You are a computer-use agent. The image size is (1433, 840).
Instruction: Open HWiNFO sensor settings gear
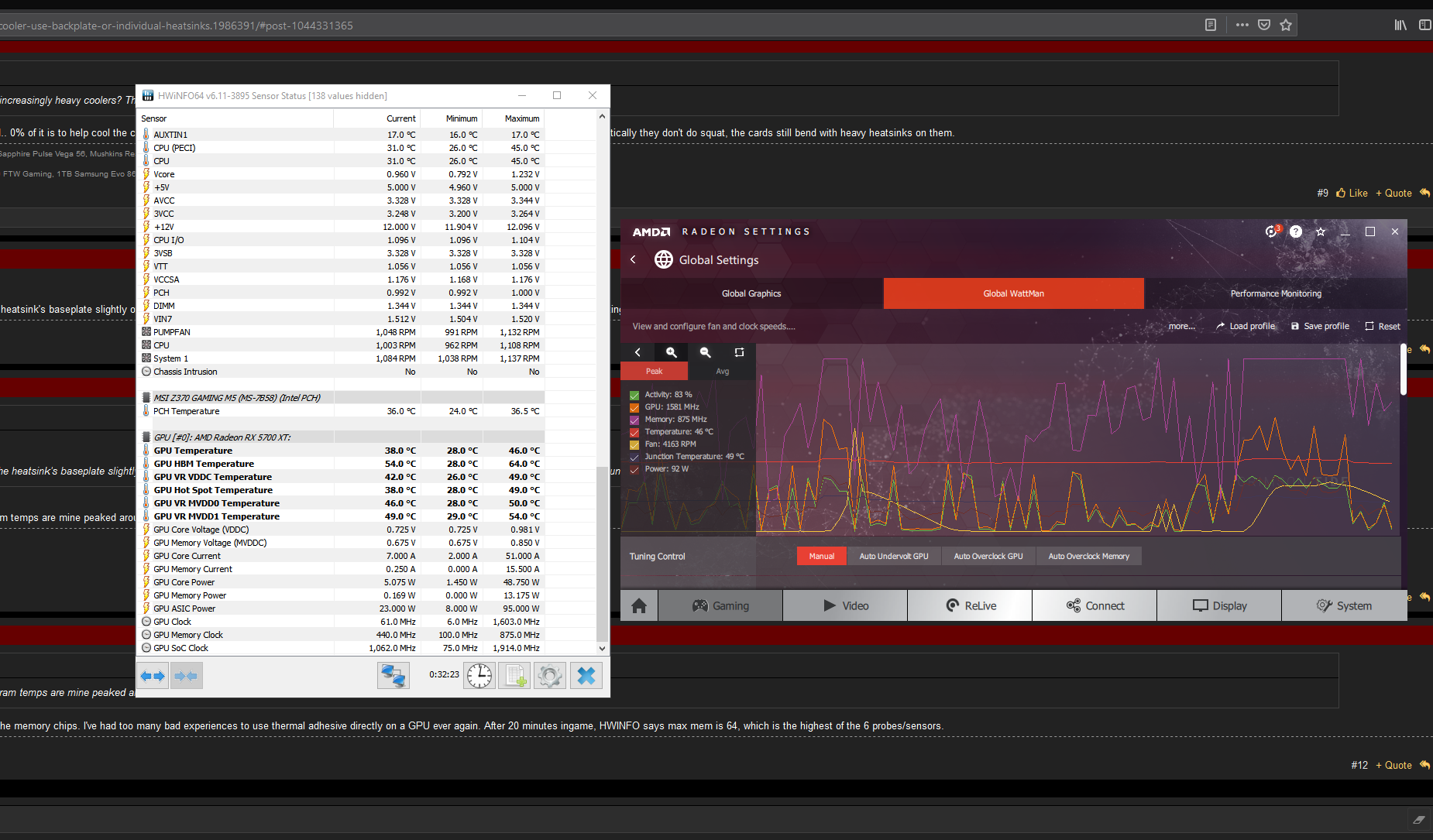coord(550,676)
